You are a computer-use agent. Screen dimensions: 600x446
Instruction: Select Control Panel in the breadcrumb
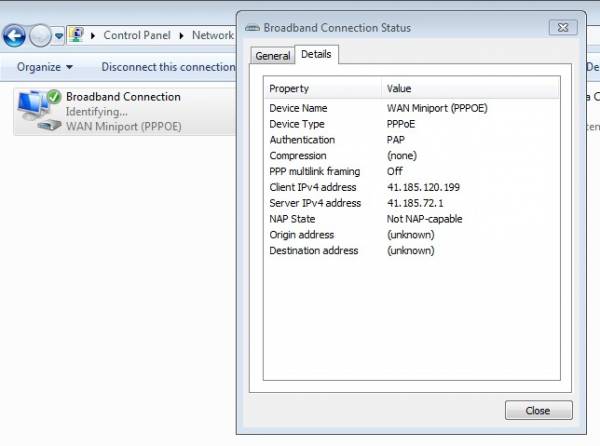pos(137,35)
